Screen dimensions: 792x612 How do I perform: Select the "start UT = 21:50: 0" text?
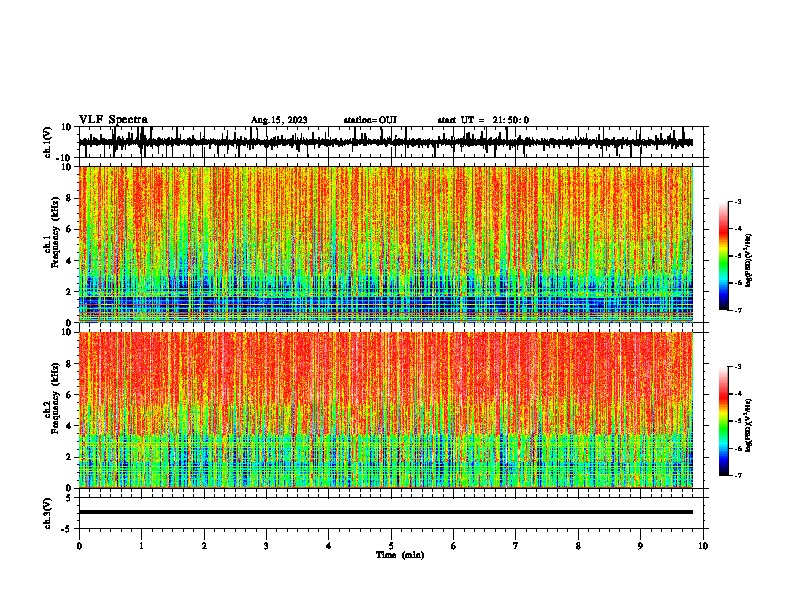pos(483,120)
